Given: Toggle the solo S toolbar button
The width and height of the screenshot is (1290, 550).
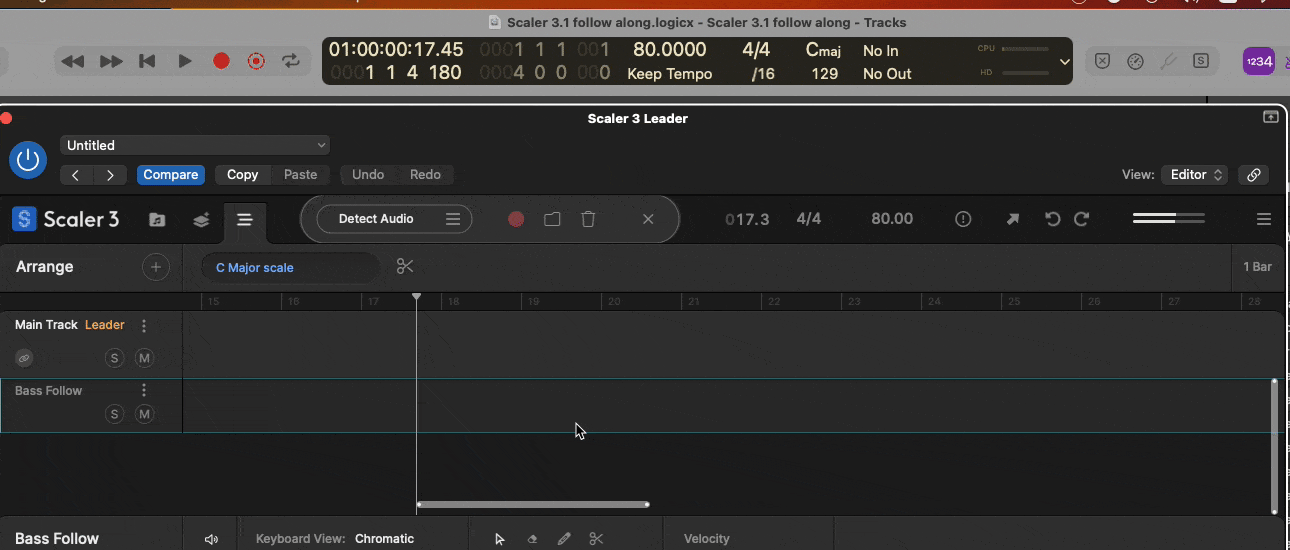Looking at the screenshot, I should point(1201,61).
